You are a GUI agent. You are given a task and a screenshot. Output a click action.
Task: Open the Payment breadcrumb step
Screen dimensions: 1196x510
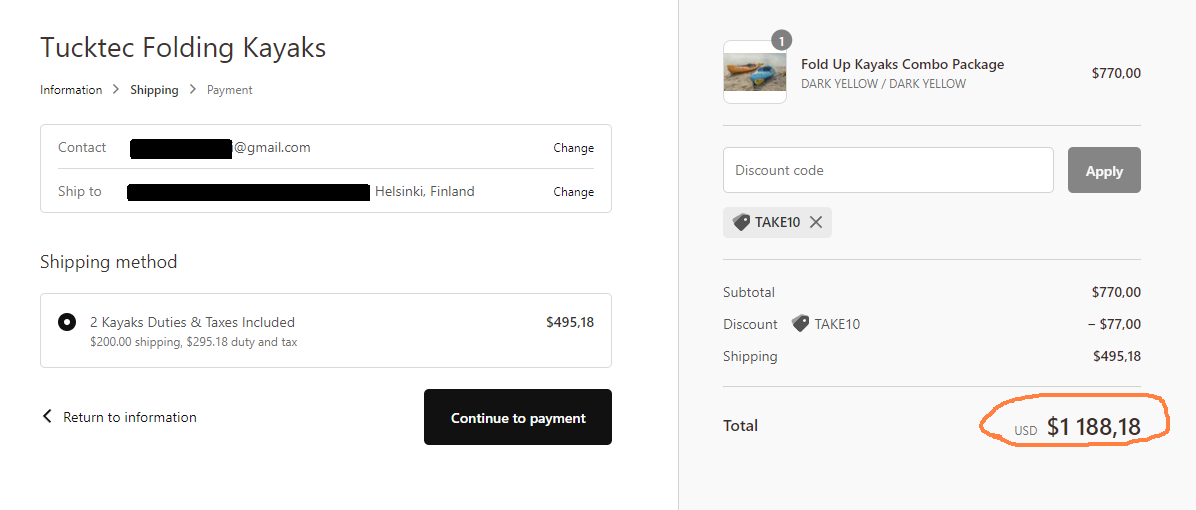[229, 90]
